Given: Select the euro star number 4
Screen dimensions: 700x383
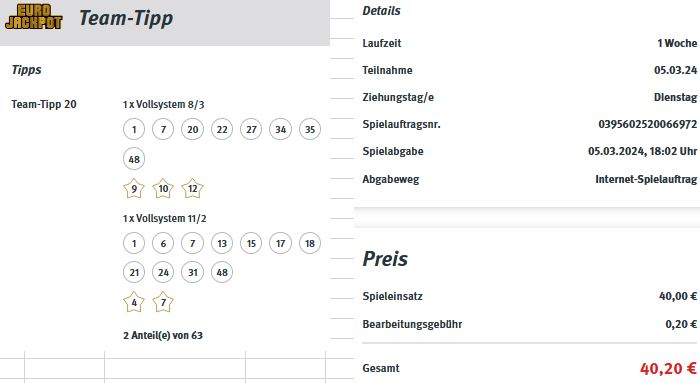Looking at the screenshot, I should click(x=134, y=302).
